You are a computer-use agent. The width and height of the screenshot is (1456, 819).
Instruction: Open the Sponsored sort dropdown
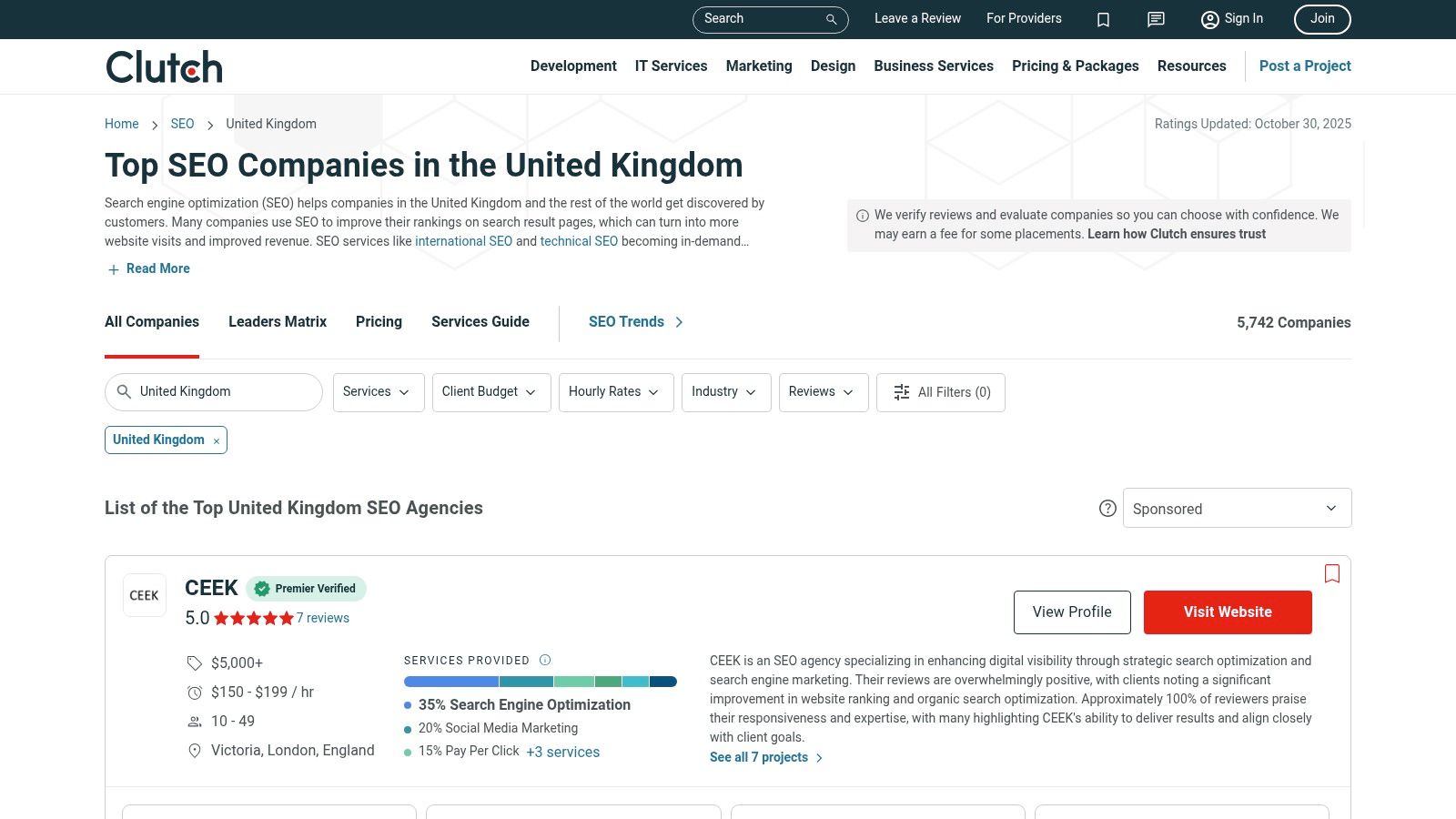click(x=1236, y=509)
